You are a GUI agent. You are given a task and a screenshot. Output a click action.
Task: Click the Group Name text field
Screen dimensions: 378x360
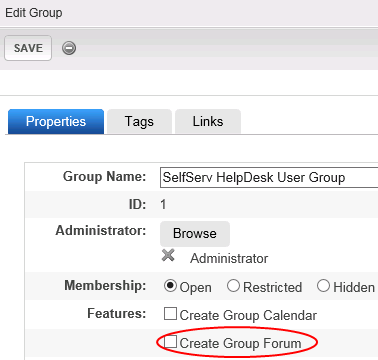(x=269, y=178)
